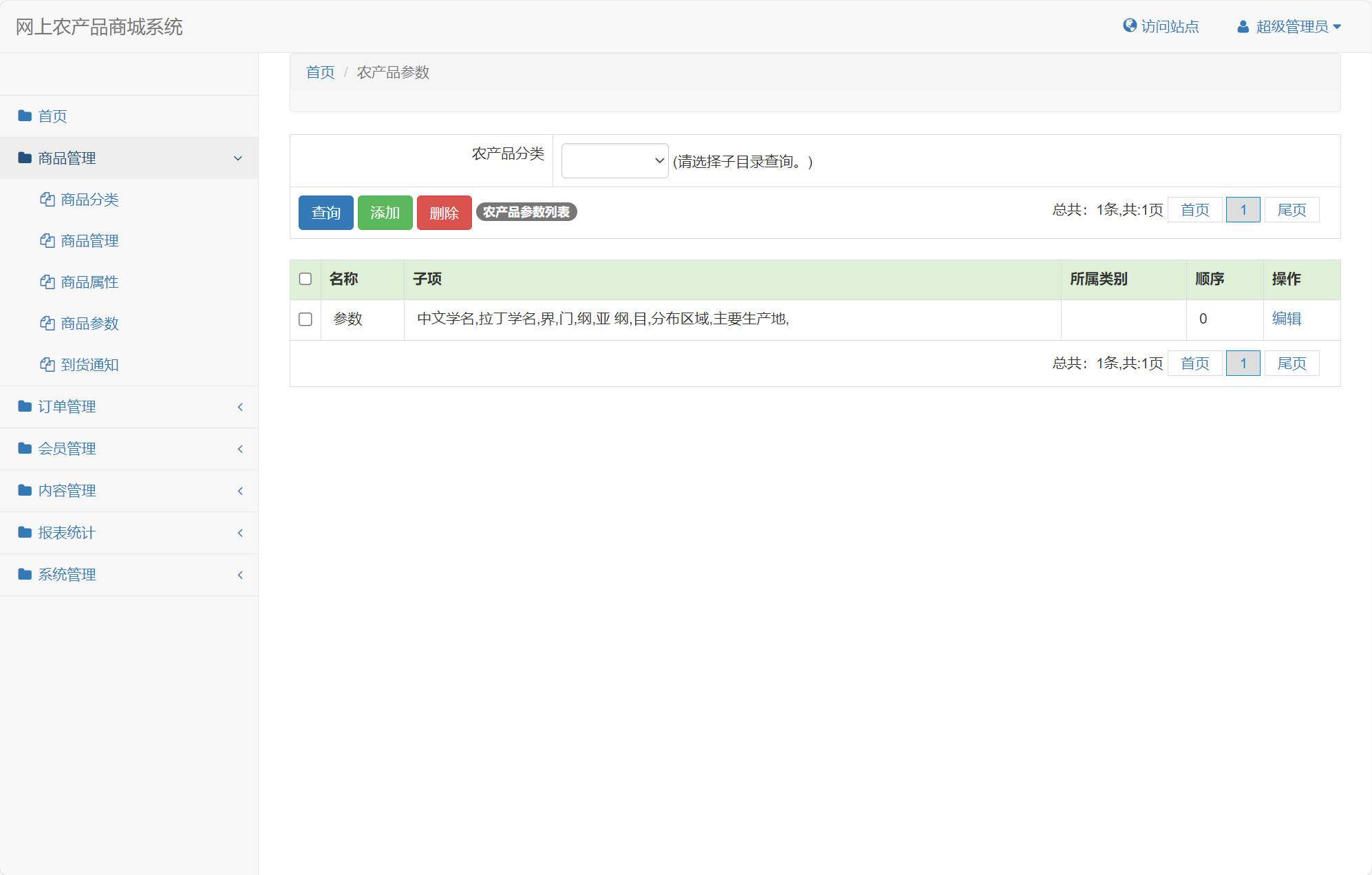Check the select-all checkbox in the table header
This screenshot has height=875, width=1372.
tap(305, 280)
